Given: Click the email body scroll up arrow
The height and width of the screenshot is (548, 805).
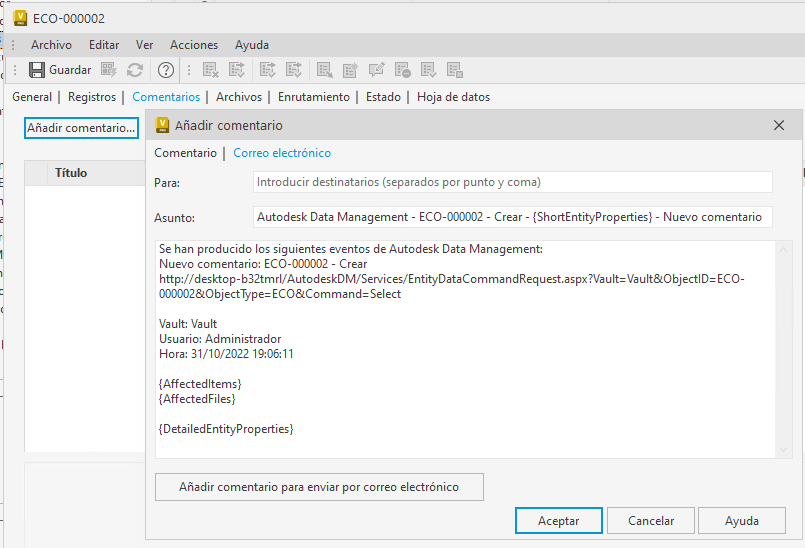Looking at the screenshot, I should tap(783, 250).
